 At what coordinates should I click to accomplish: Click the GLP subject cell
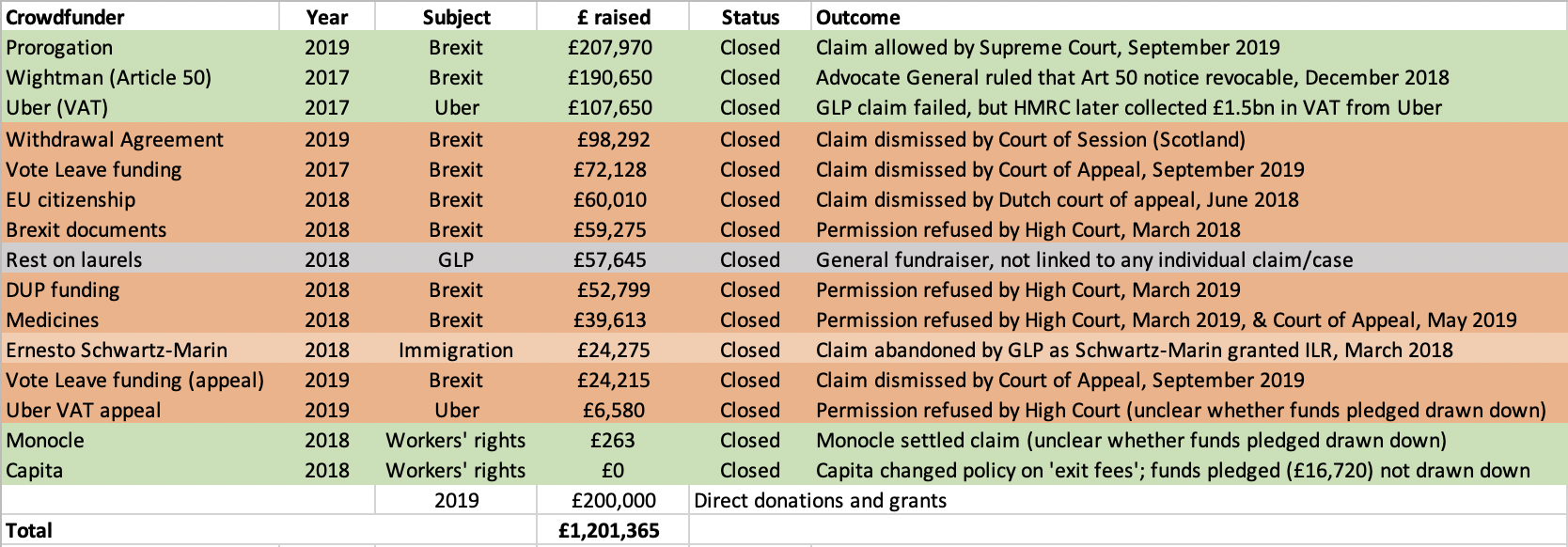[x=456, y=259]
